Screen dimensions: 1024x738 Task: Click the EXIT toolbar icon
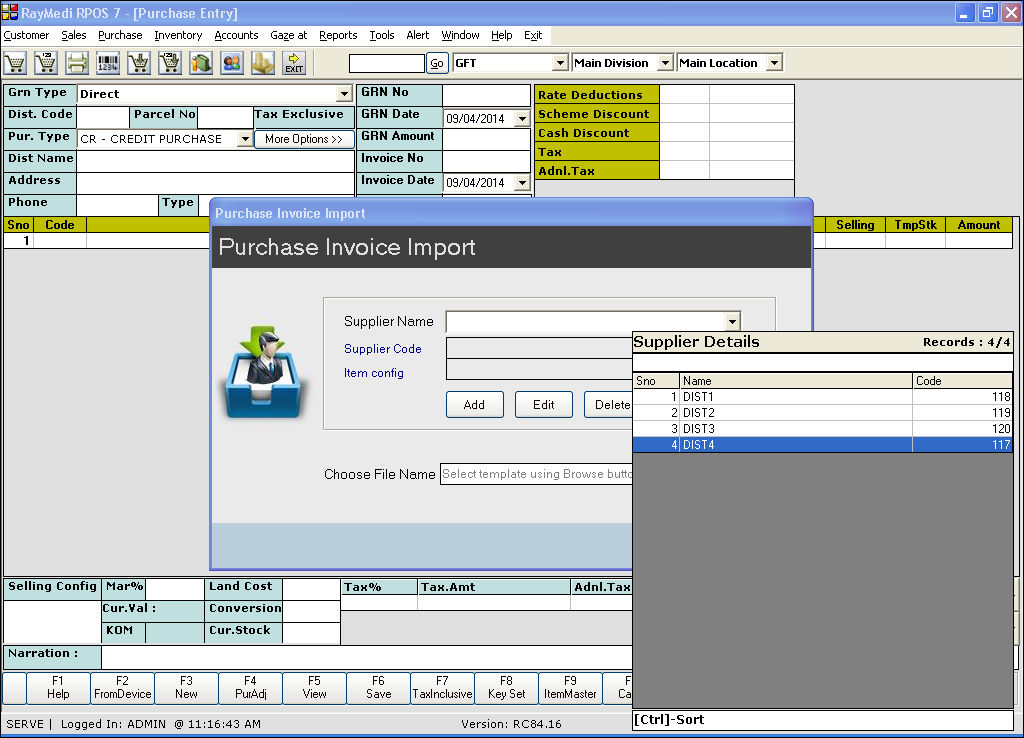[x=294, y=63]
